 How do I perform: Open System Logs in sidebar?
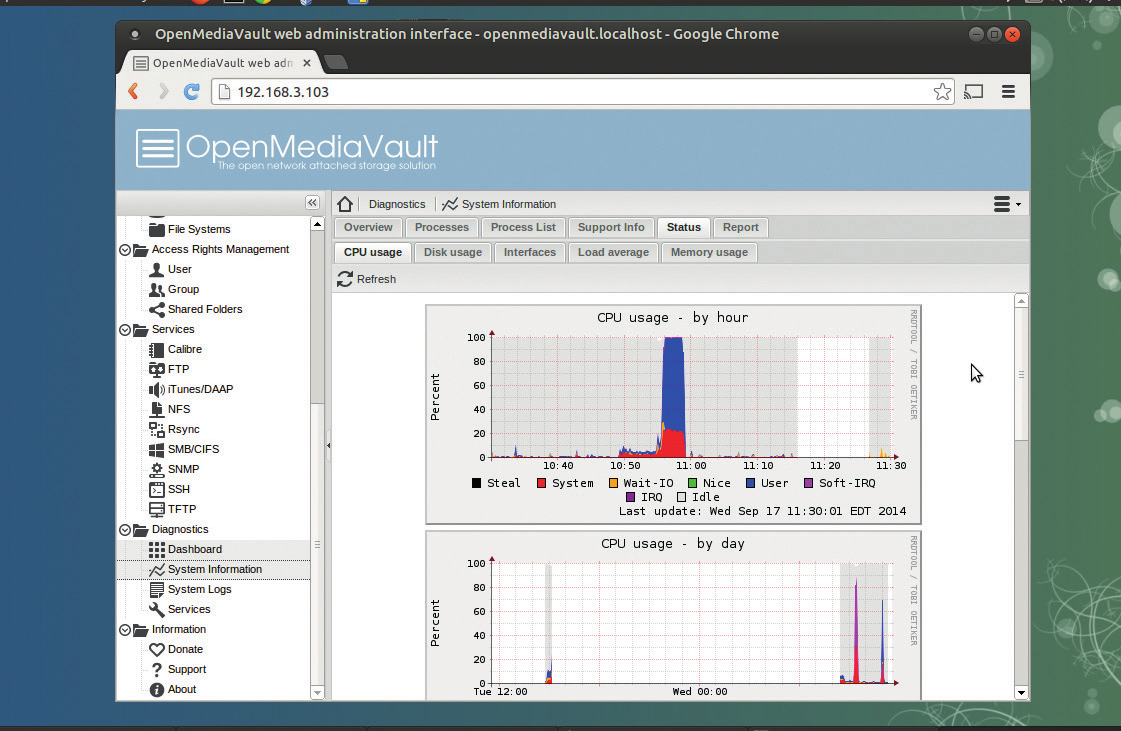(x=199, y=589)
